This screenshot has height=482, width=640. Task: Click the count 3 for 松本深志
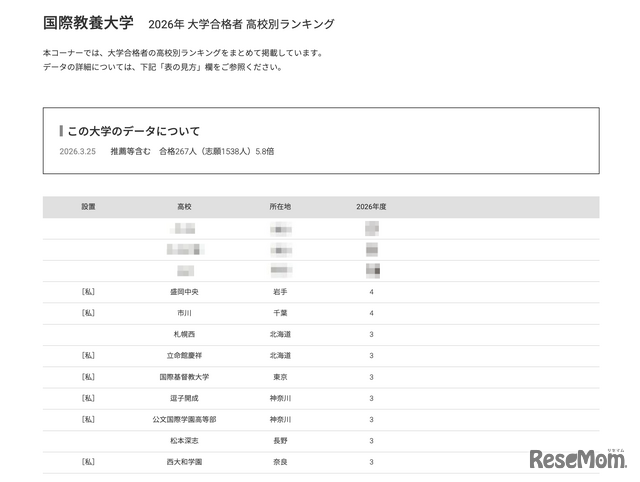[371, 440]
